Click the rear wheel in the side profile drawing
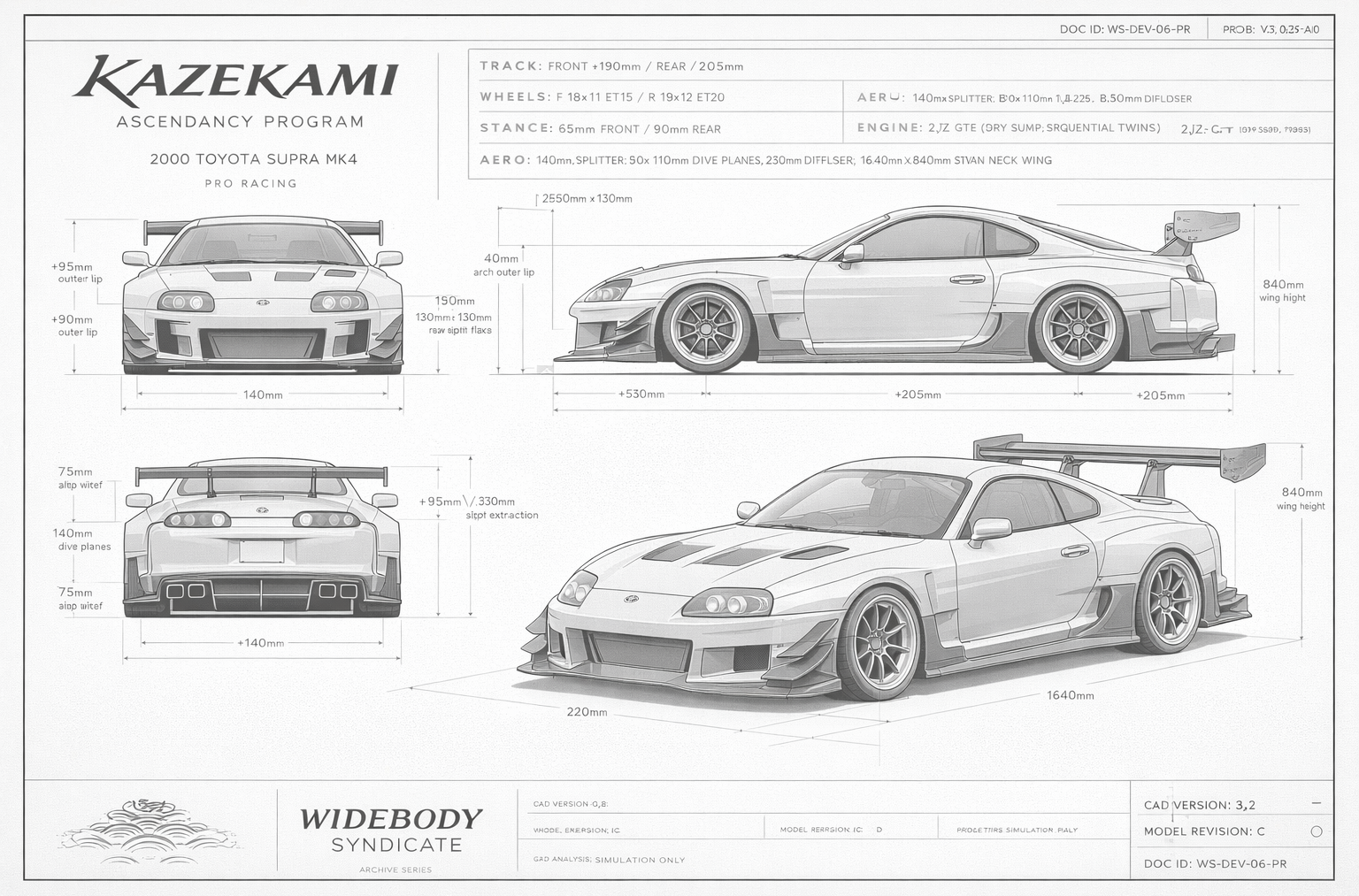The width and height of the screenshot is (1359, 896). point(1078,329)
